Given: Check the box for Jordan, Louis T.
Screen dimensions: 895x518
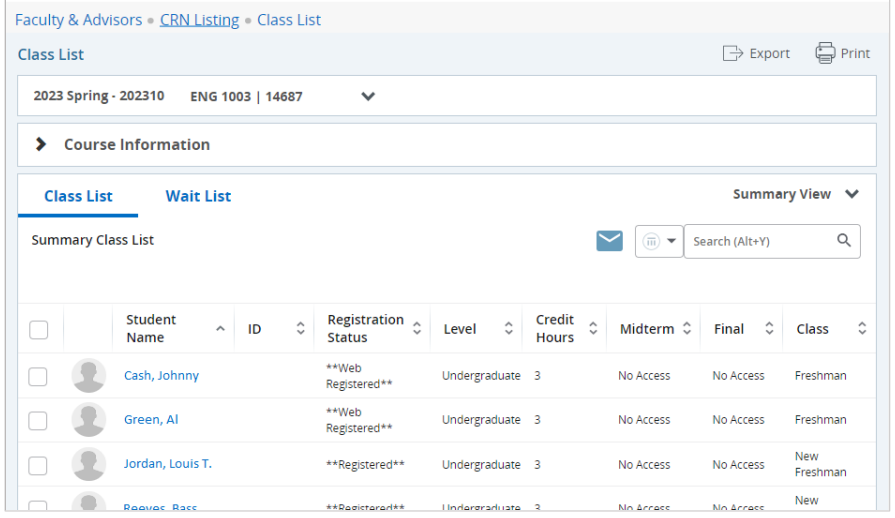Looking at the screenshot, I should (38, 466).
